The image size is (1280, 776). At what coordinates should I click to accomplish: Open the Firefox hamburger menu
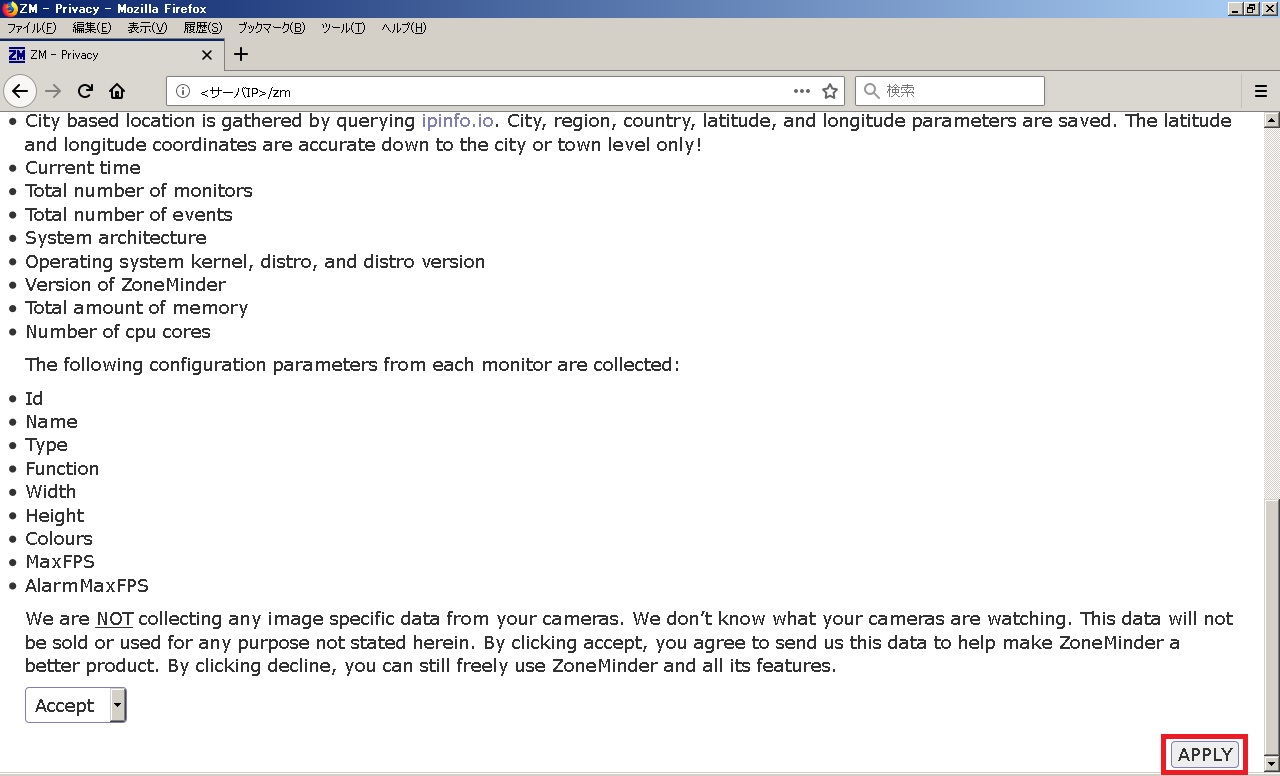[1261, 91]
